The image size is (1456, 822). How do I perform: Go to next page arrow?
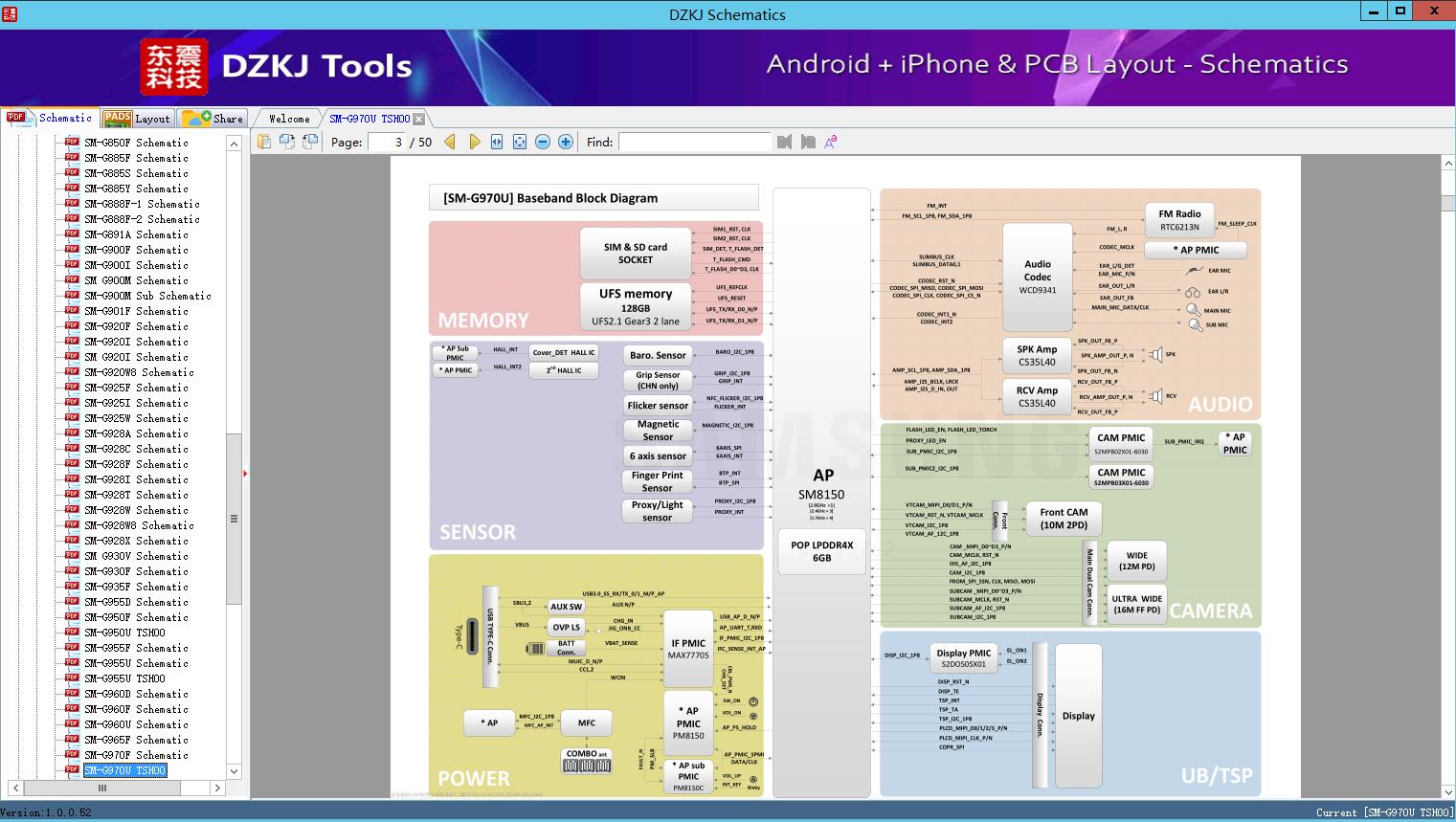(x=474, y=142)
